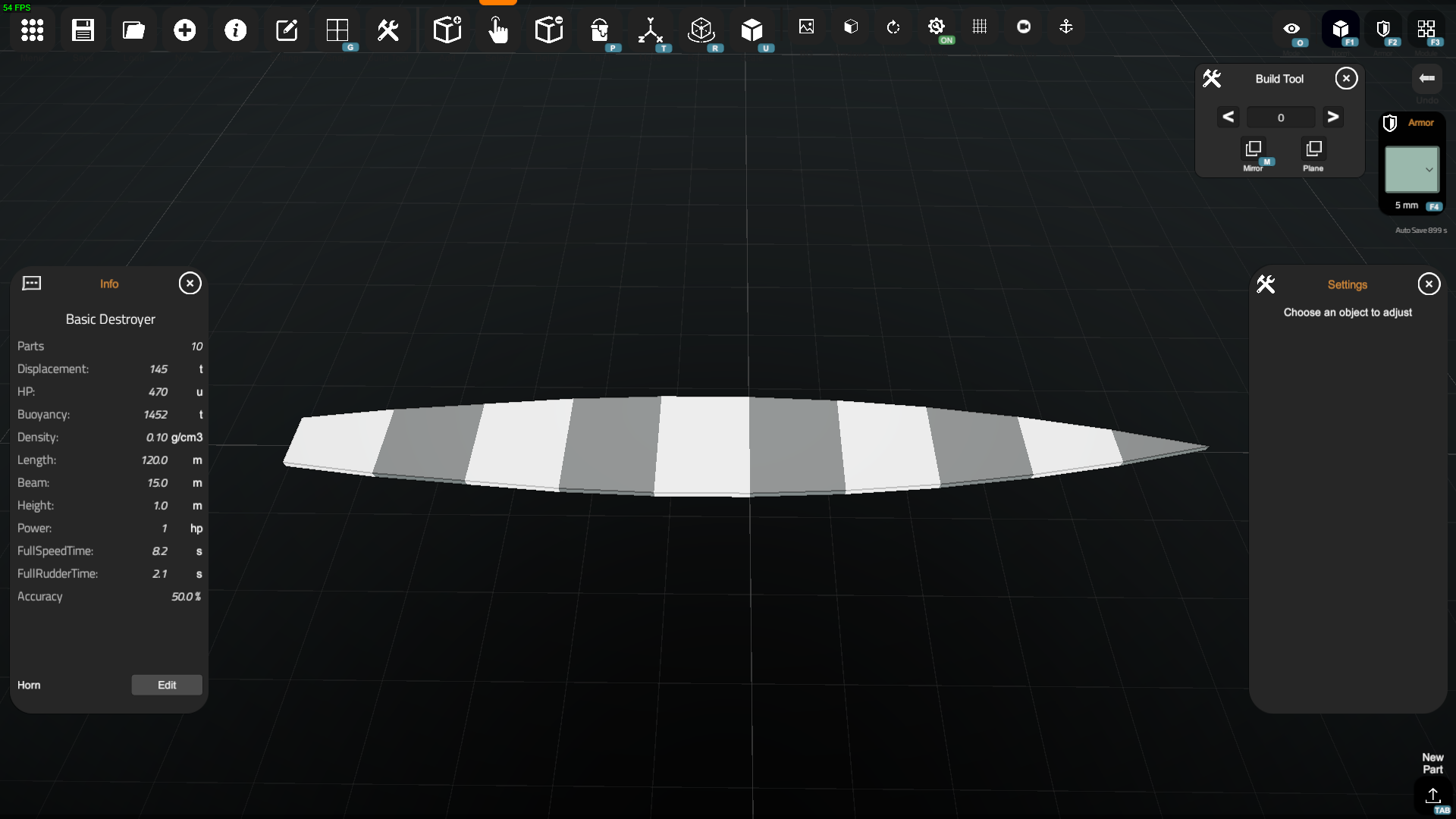Activate the paint bucket tool
1456x819 pixels.
[600, 30]
